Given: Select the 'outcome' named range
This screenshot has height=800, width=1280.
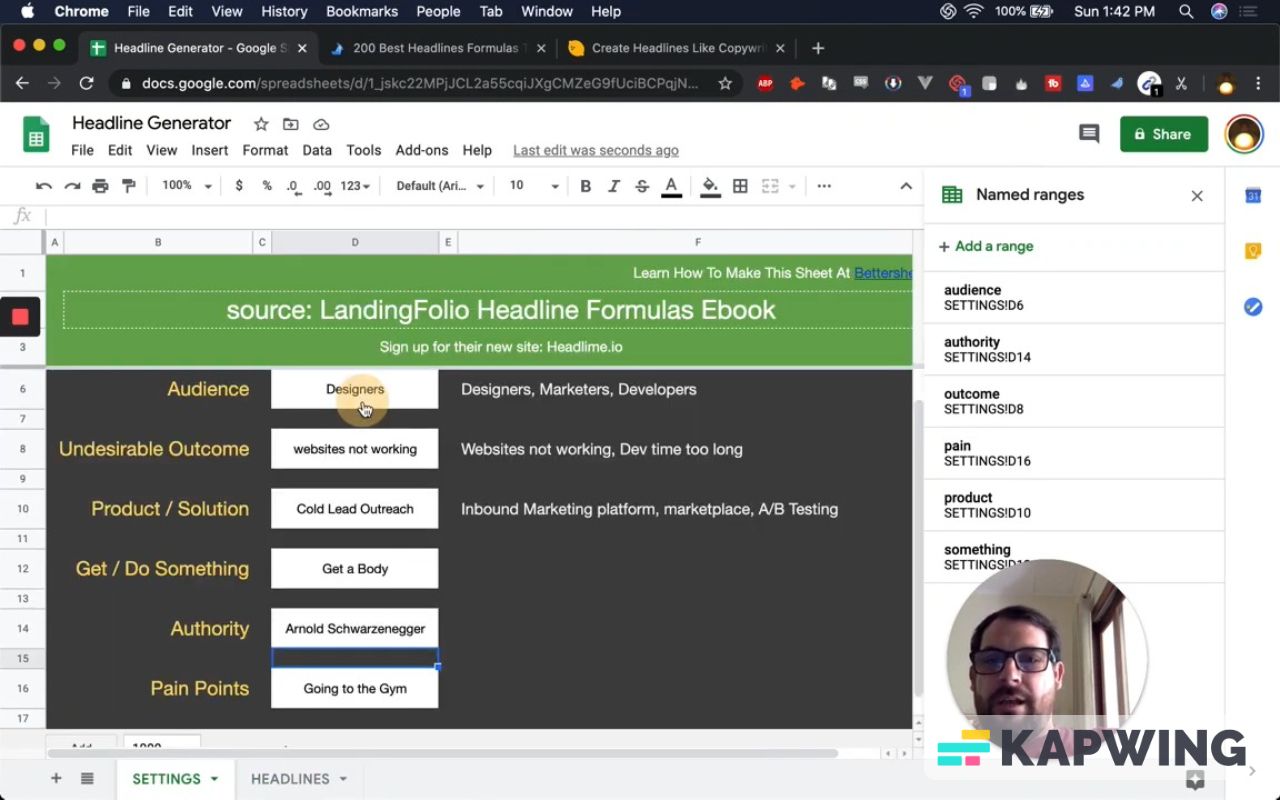Looking at the screenshot, I should (1074, 402).
